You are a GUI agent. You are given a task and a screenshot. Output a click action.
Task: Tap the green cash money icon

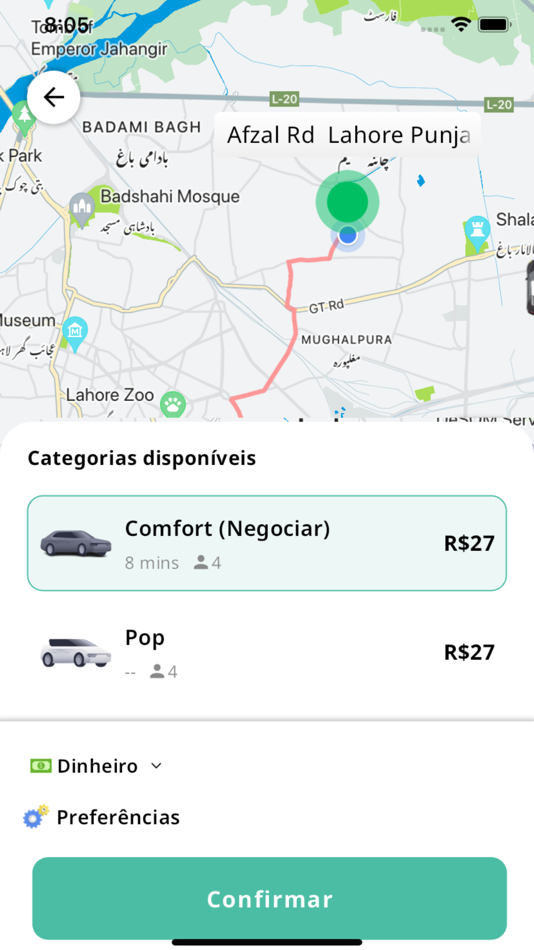[41, 766]
